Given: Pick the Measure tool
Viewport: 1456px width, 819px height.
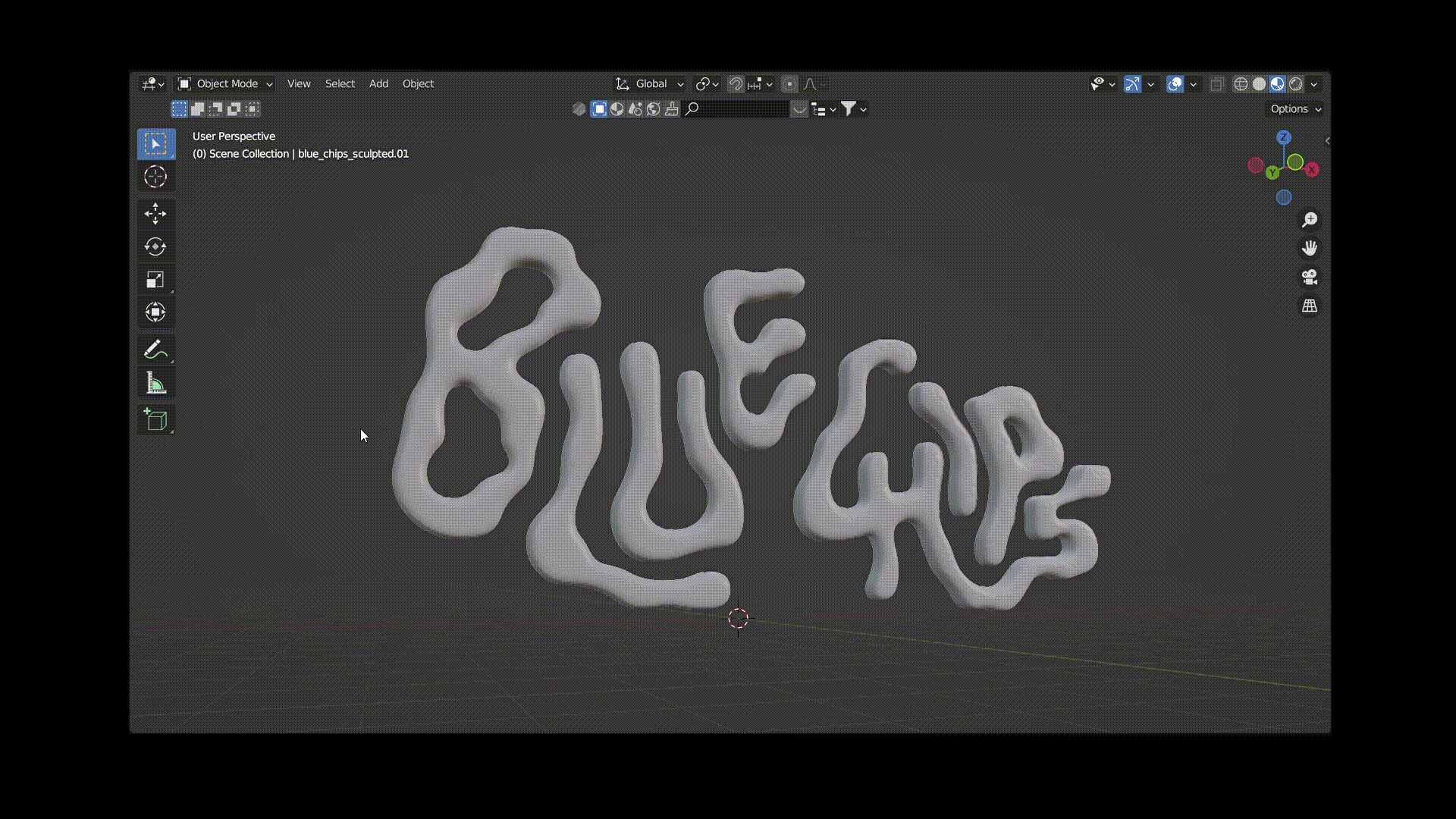Looking at the screenshot, I should [x=155, y=384].
